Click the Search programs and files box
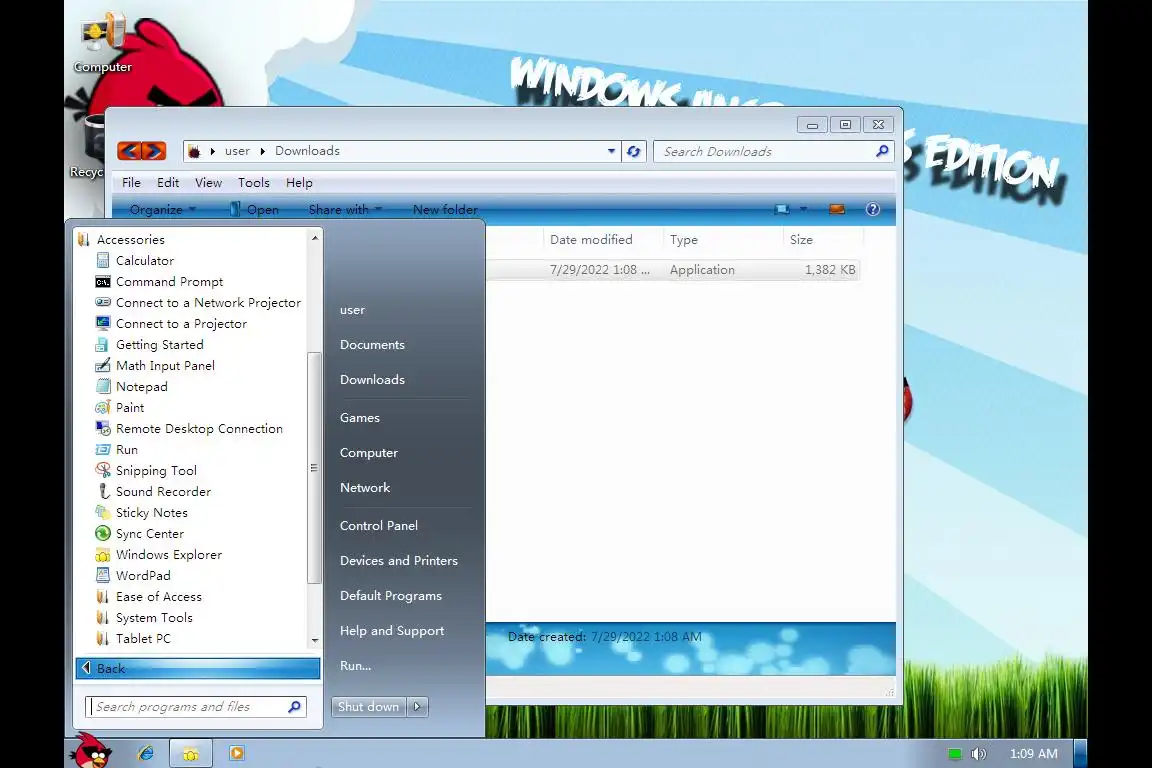Image resolution: width=1152 pixels, height=768 pixels. (x=195, y=706)
